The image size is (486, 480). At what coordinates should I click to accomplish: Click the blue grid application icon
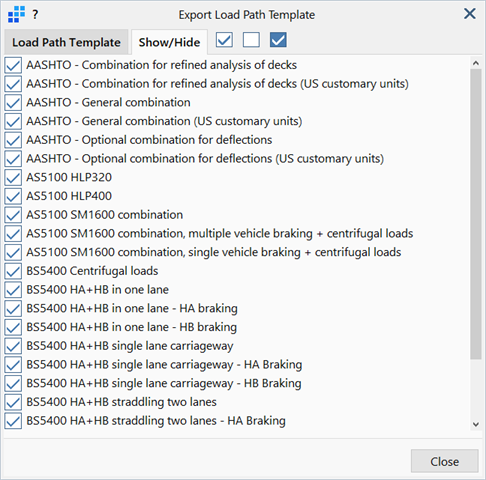click(x=16, y=14)
